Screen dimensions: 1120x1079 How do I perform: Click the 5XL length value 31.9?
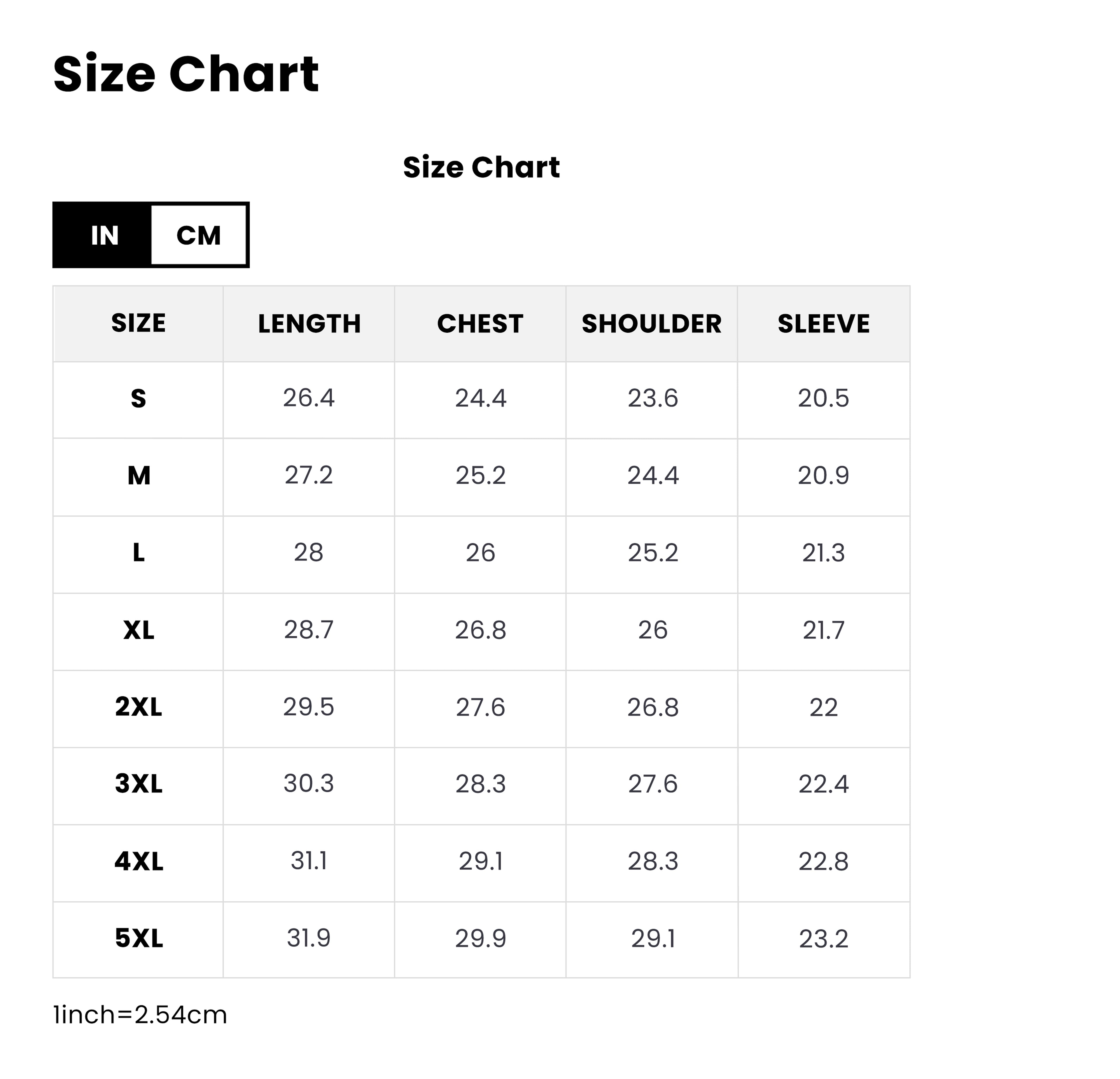[309, 938]
